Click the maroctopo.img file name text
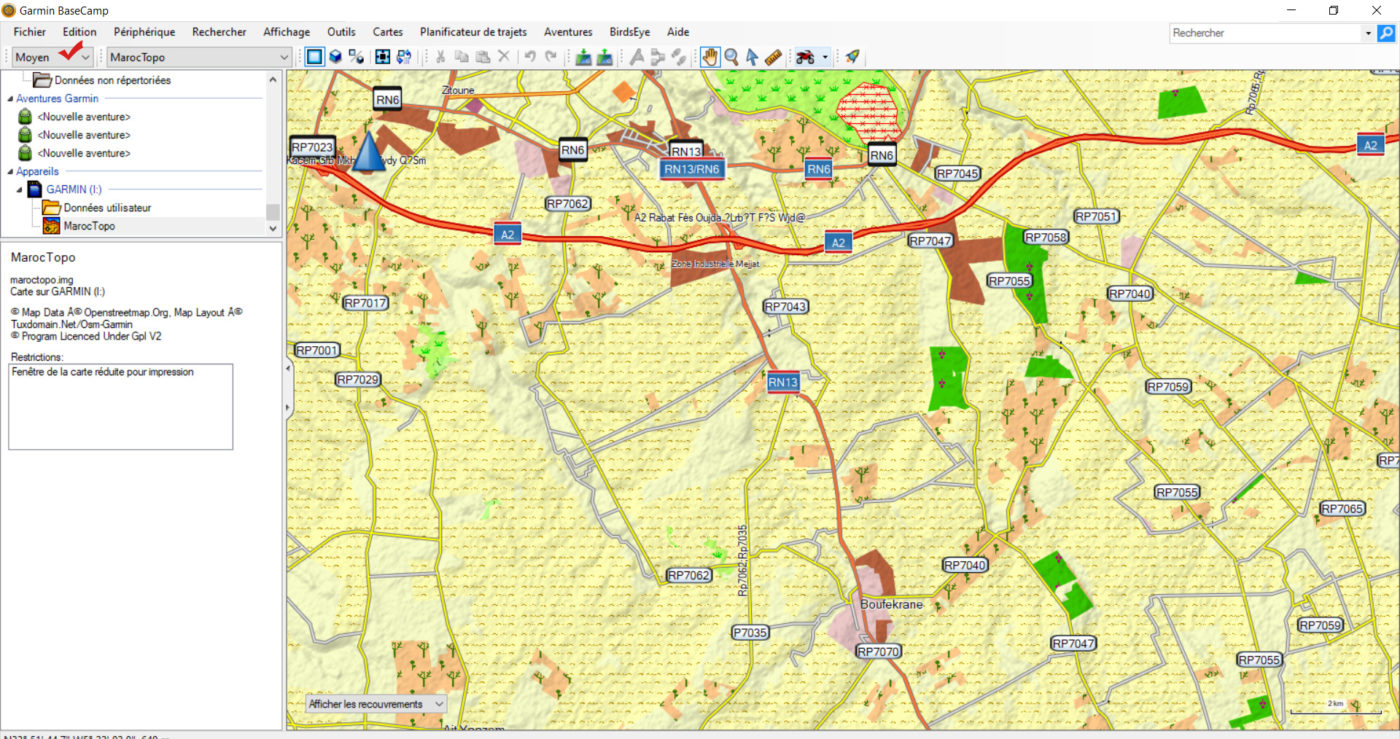1400x739 pixels. [x=41, y=280]
